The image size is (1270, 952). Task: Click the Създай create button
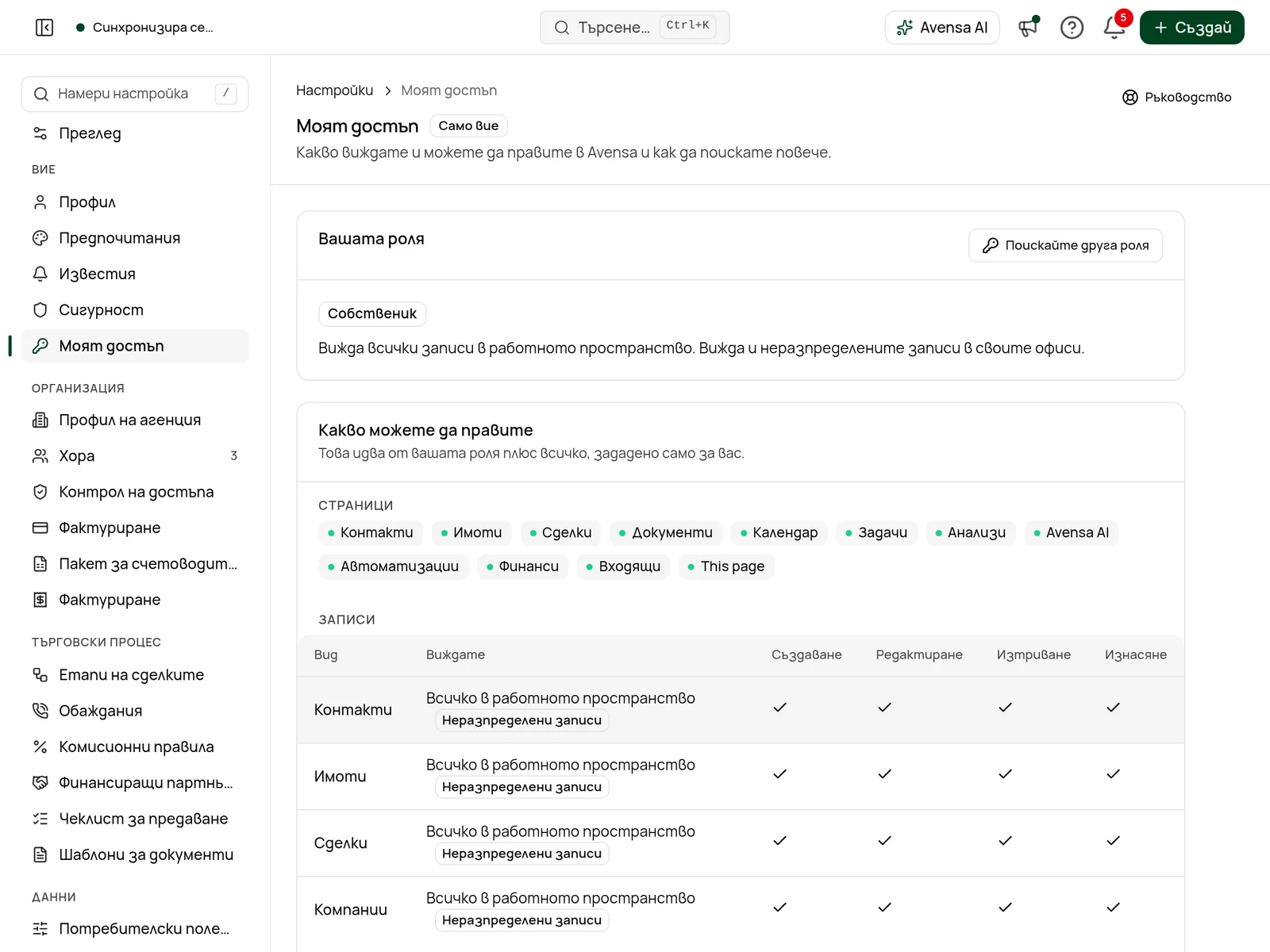tap(1192, 28)
